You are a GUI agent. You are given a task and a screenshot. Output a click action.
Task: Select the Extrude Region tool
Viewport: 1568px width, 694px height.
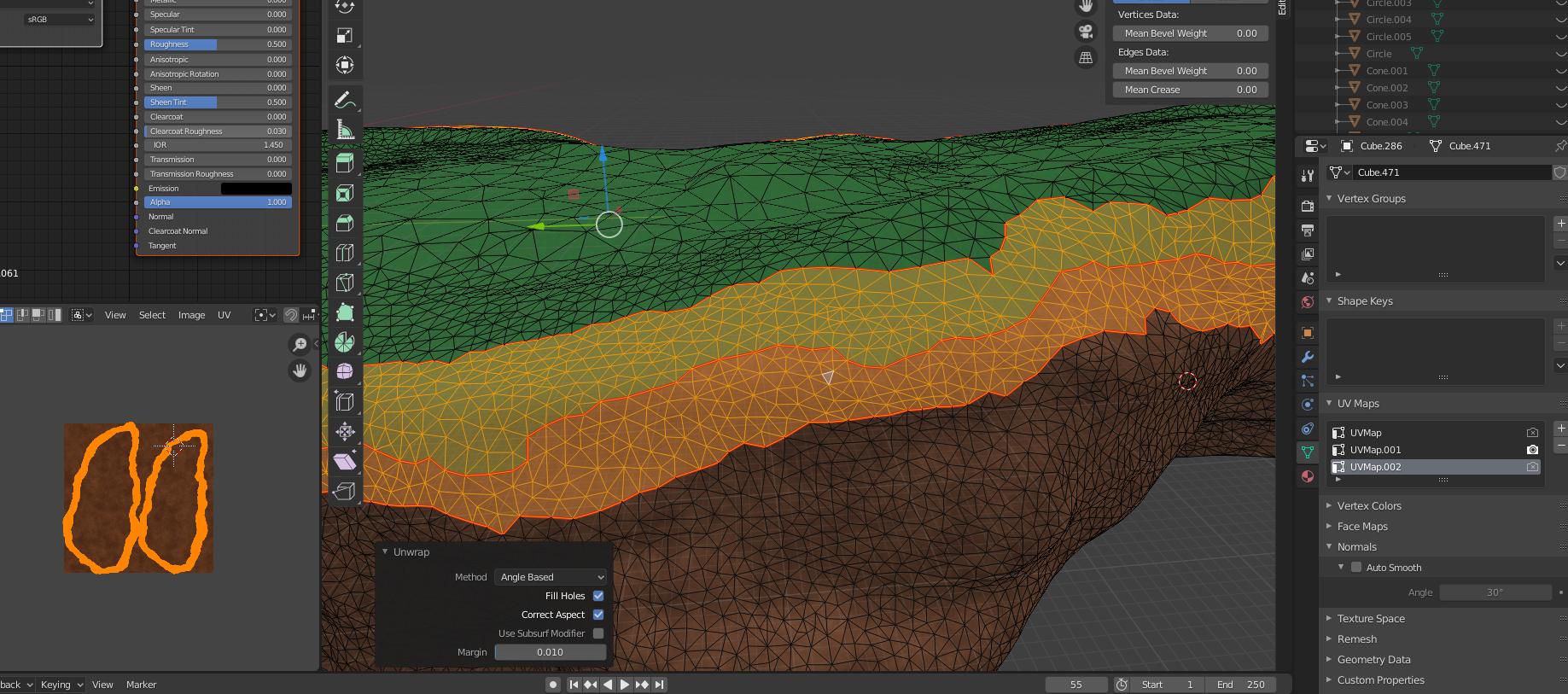coord(345,163)
